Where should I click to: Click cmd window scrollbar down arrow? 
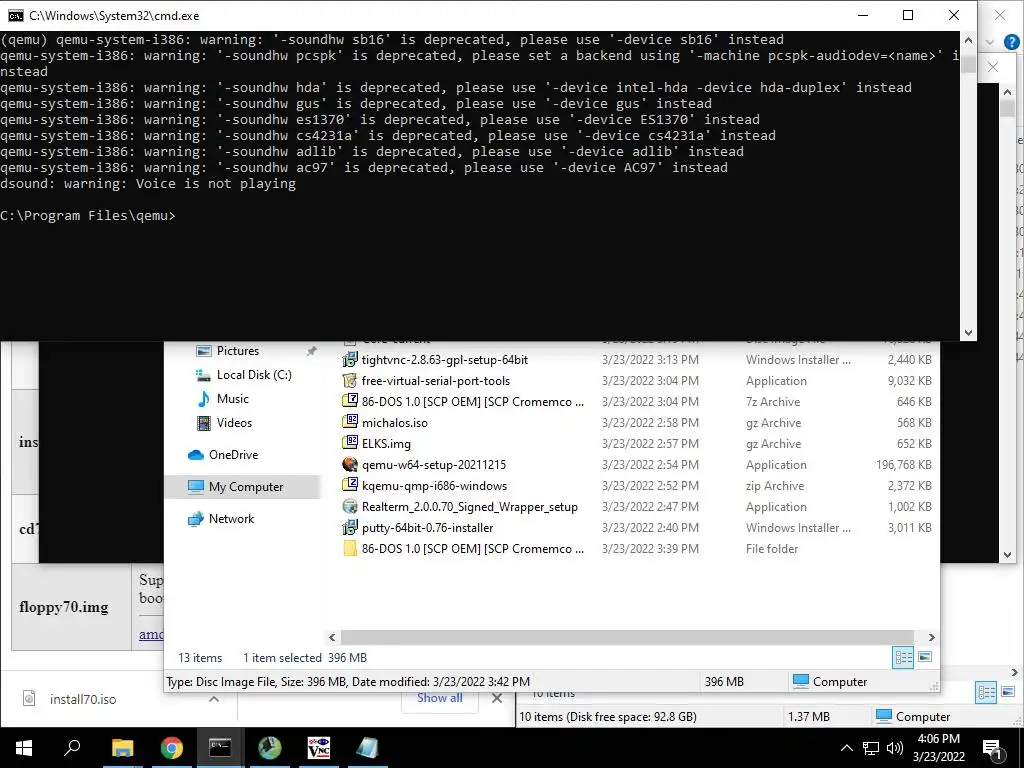(x=968, y=332)
